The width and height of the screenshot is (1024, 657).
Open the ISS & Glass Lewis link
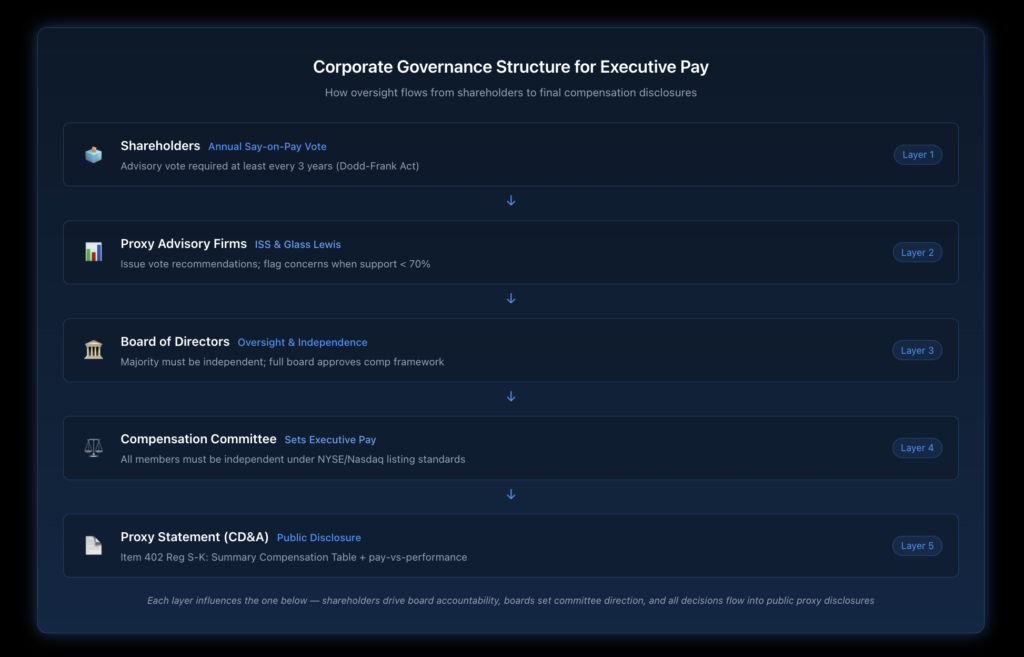297,244
